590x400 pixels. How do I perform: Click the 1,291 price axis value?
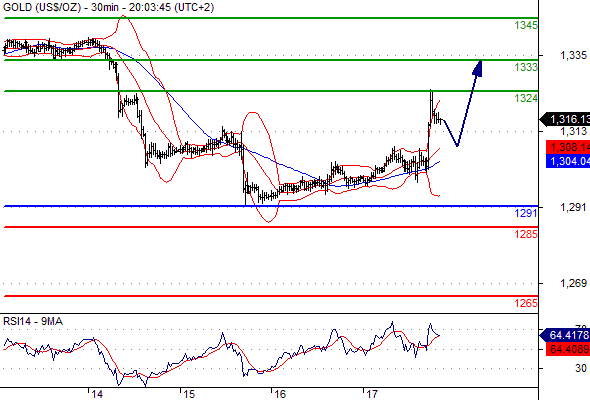(x=573, y=207)
